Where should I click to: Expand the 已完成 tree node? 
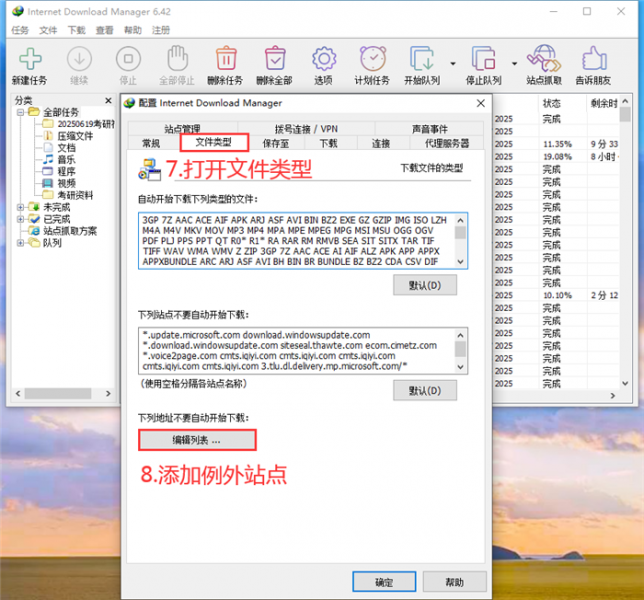tap(19, 219)
